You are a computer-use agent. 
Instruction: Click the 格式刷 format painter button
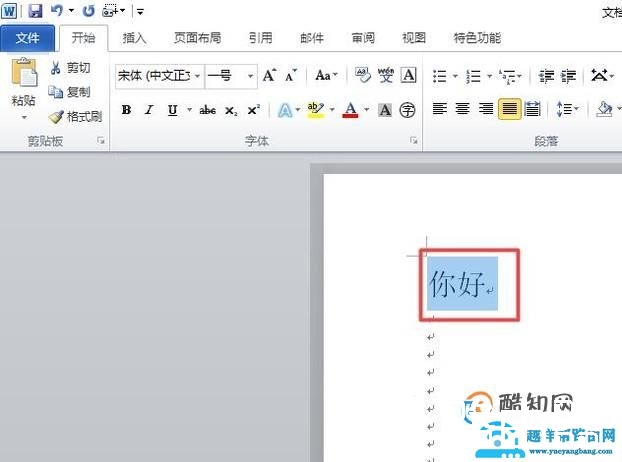click(75, 117)
